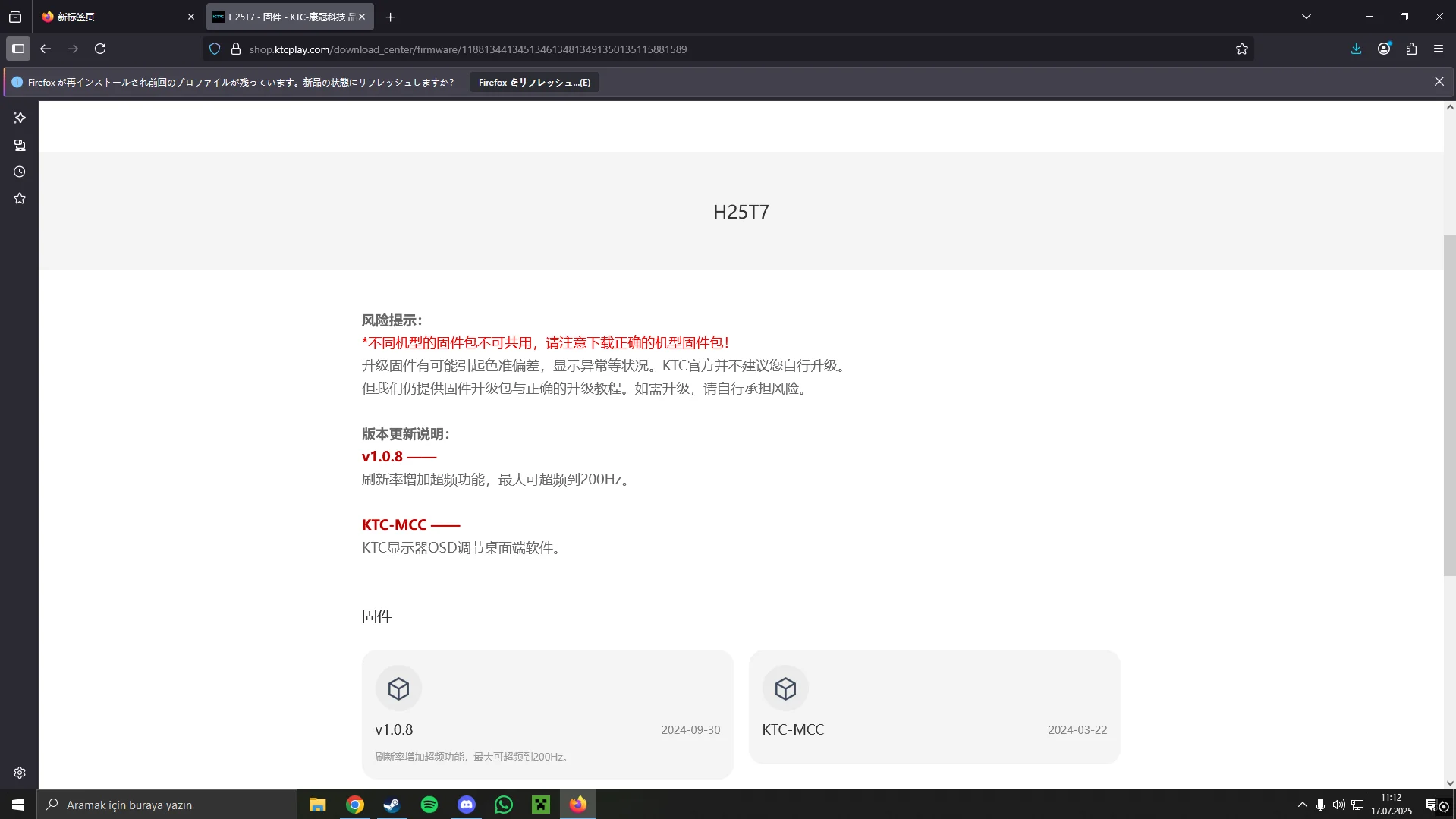Viewport: 1456px width, 819px height.
Task: Open history in the sidebar
Action: click(20, 172)
